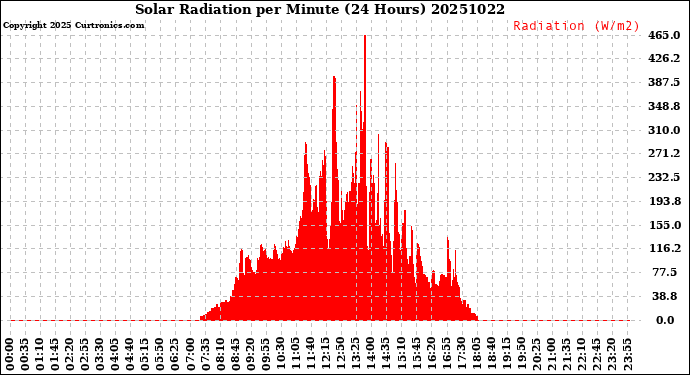Viewport: 690px width, 375px height.
Task: Click the y-axis value 232.5
Action: click(x=664, y=177)
